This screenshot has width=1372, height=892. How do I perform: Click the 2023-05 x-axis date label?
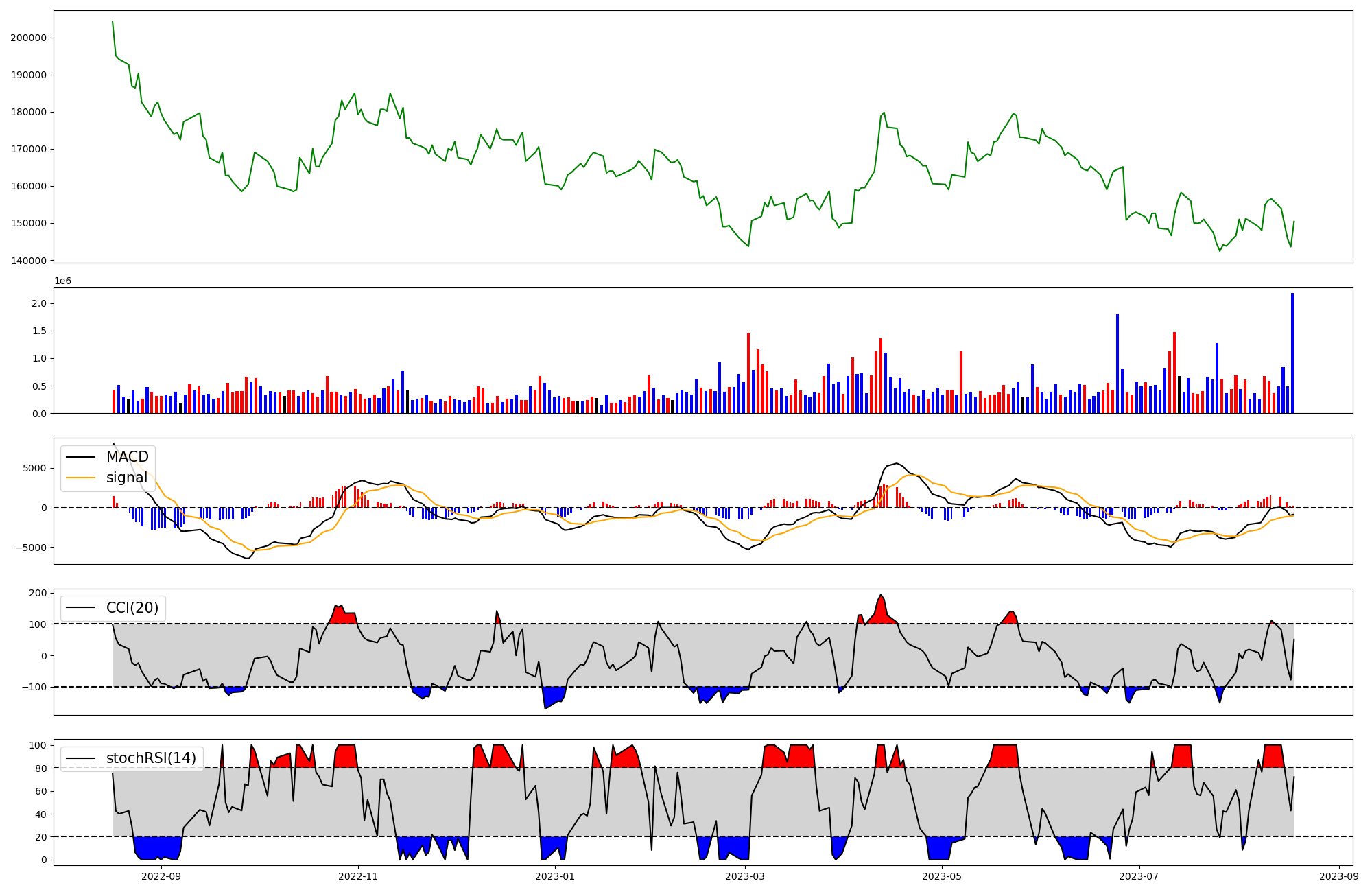[x=941, y=876]
